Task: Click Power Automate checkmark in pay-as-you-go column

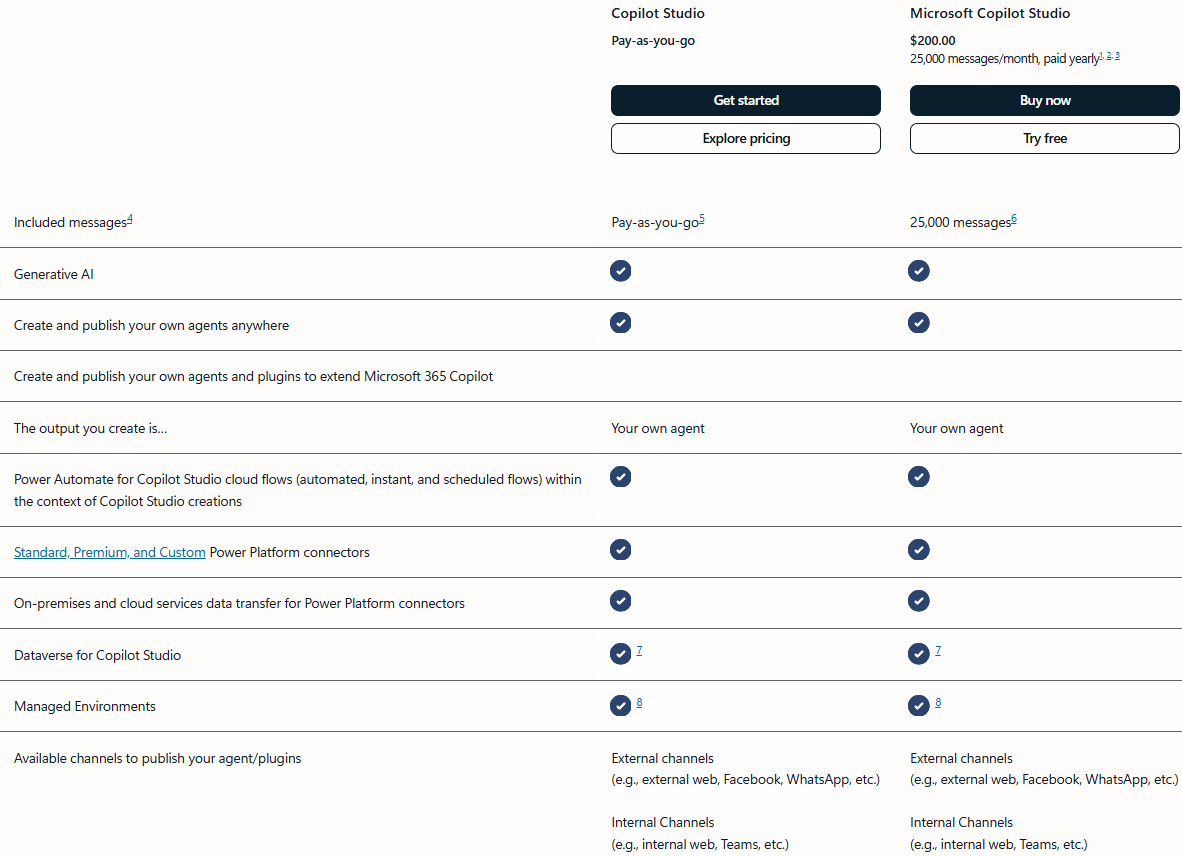Action: tap(620, 477)
